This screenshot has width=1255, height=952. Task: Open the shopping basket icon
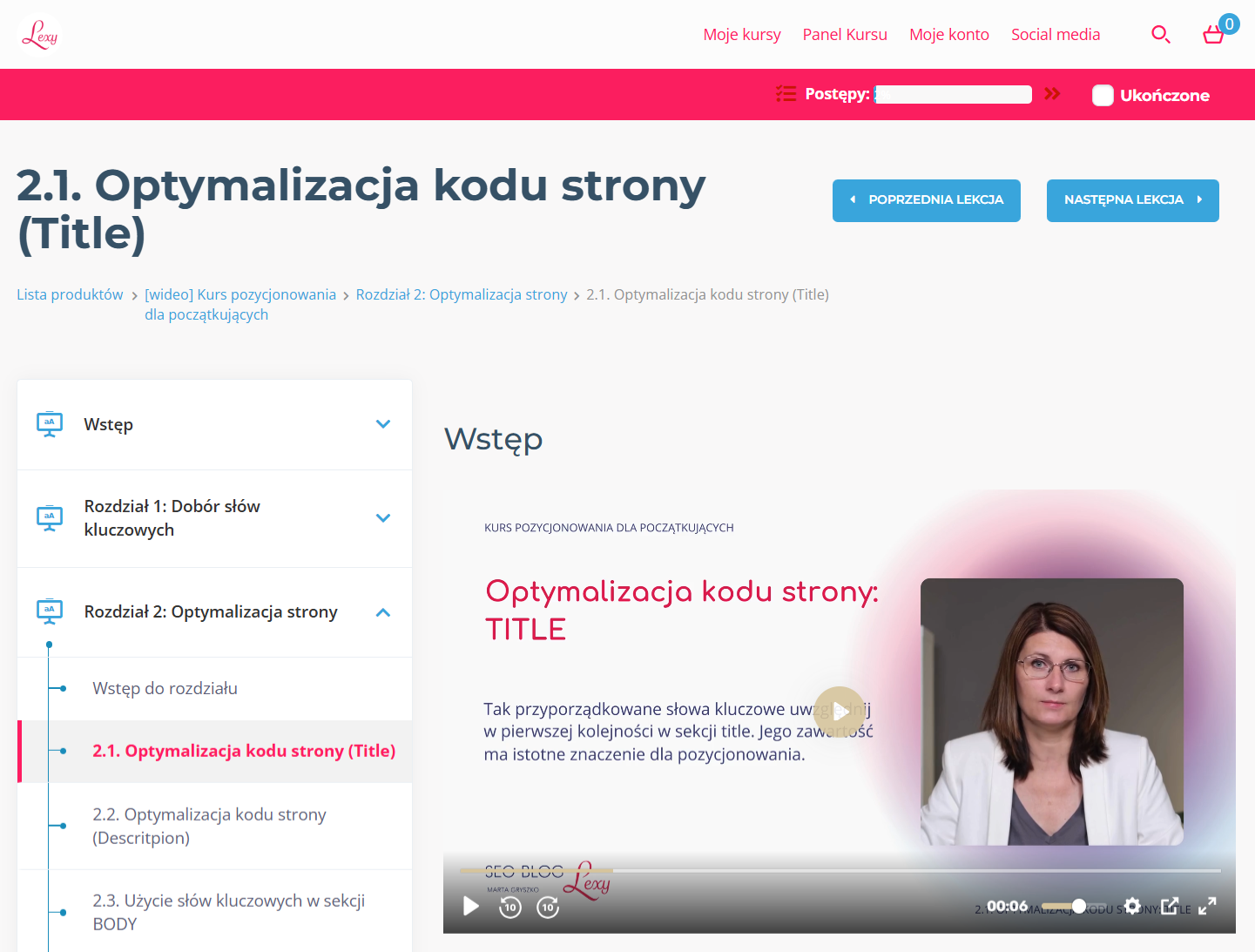1213,35
